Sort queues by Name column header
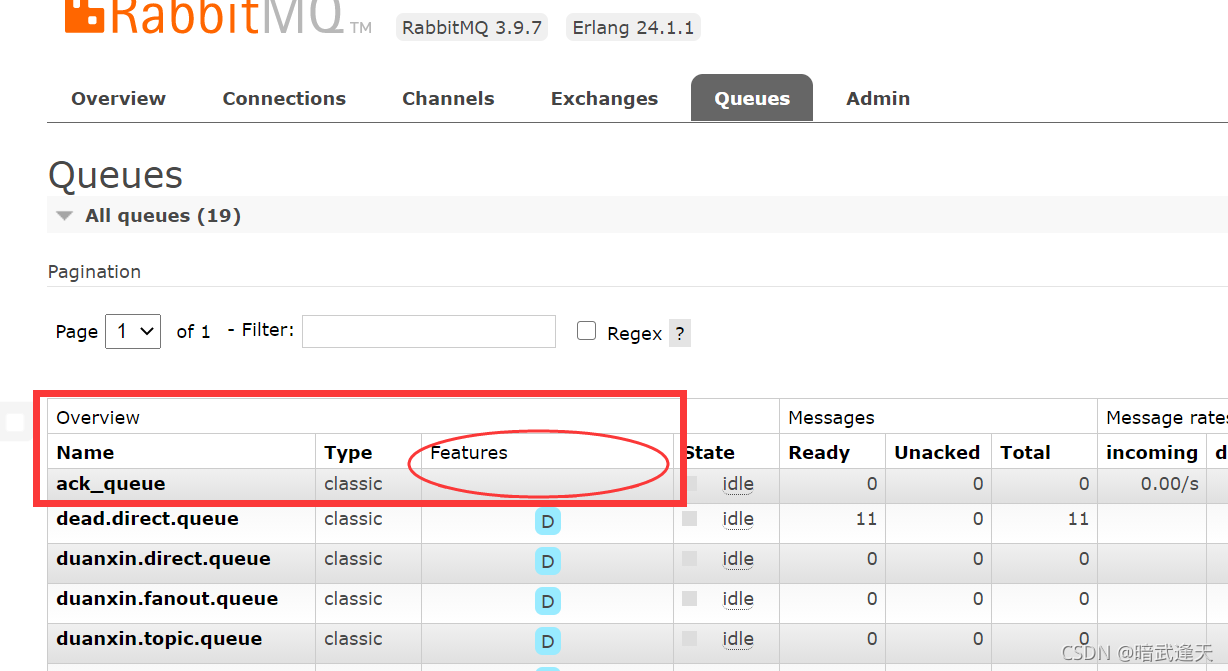 point(85,453)
